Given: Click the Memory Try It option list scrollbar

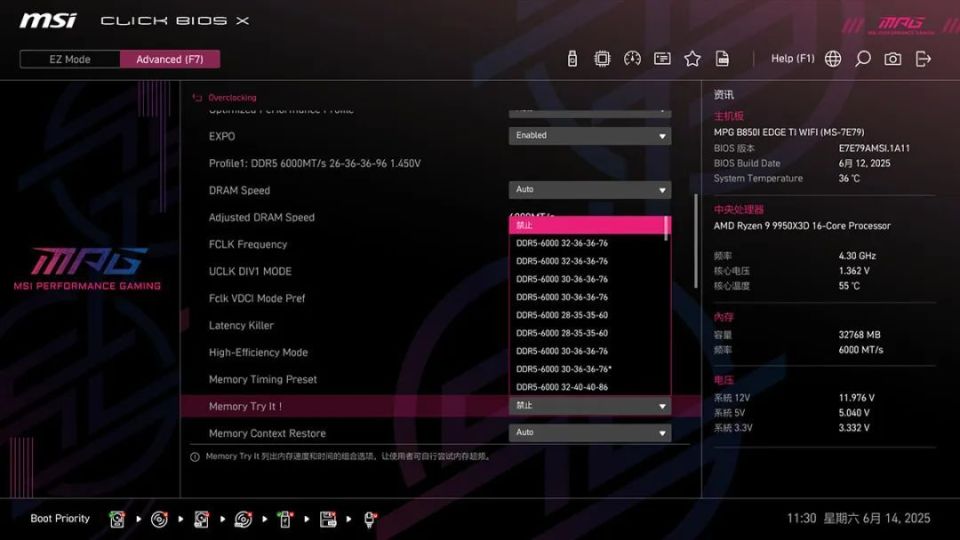Looking at the screenshot, I should pyautogui.click(x=667, y=228).
